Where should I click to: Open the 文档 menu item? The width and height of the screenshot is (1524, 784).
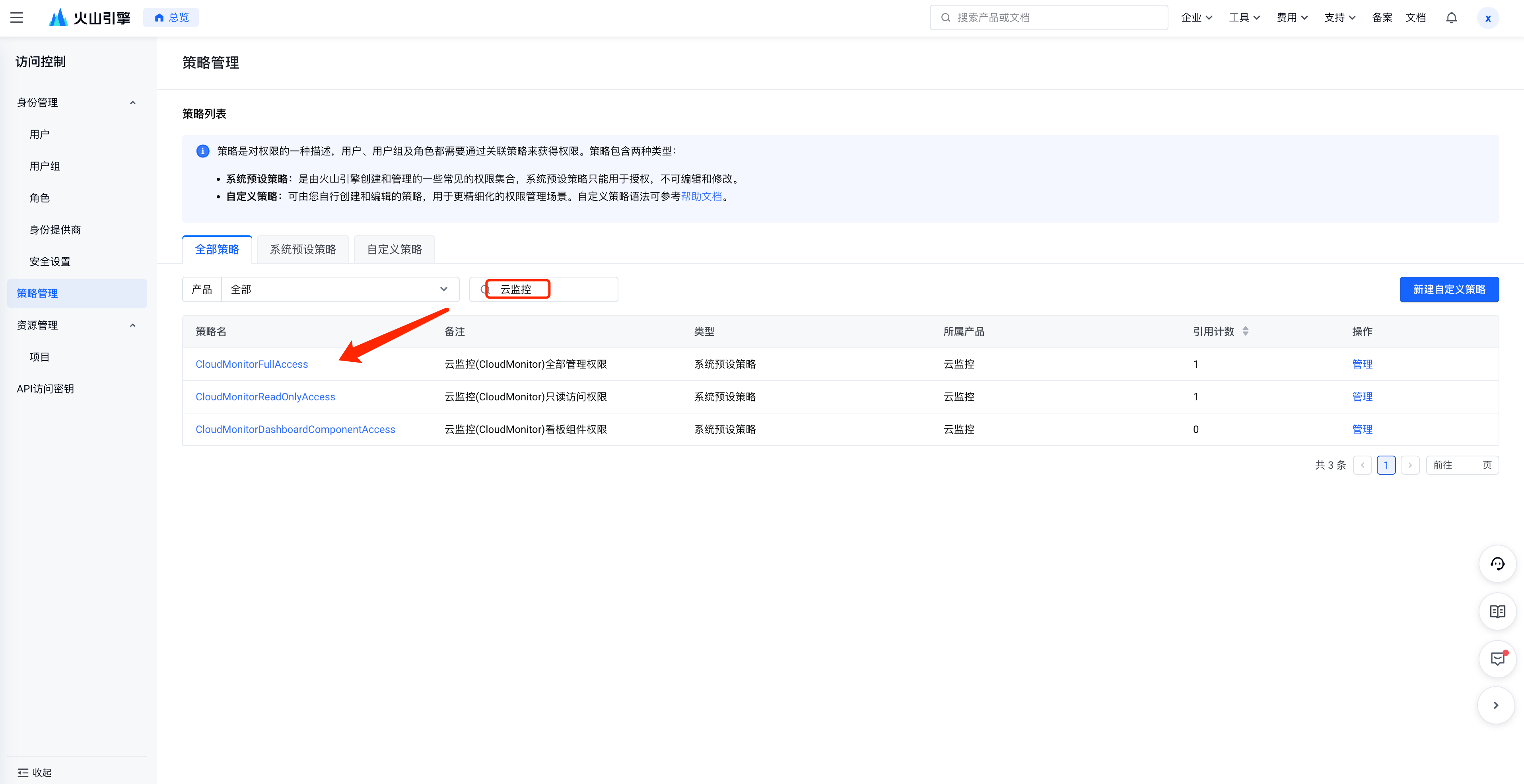(x=1416, y=18)
